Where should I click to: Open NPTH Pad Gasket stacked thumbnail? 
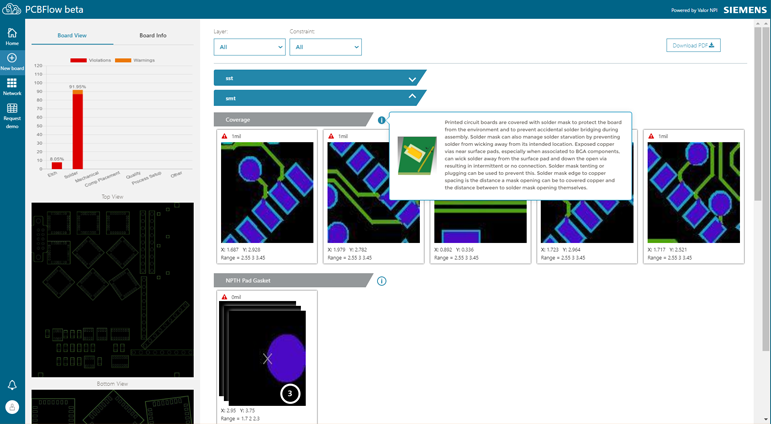[x=262, y=353]
